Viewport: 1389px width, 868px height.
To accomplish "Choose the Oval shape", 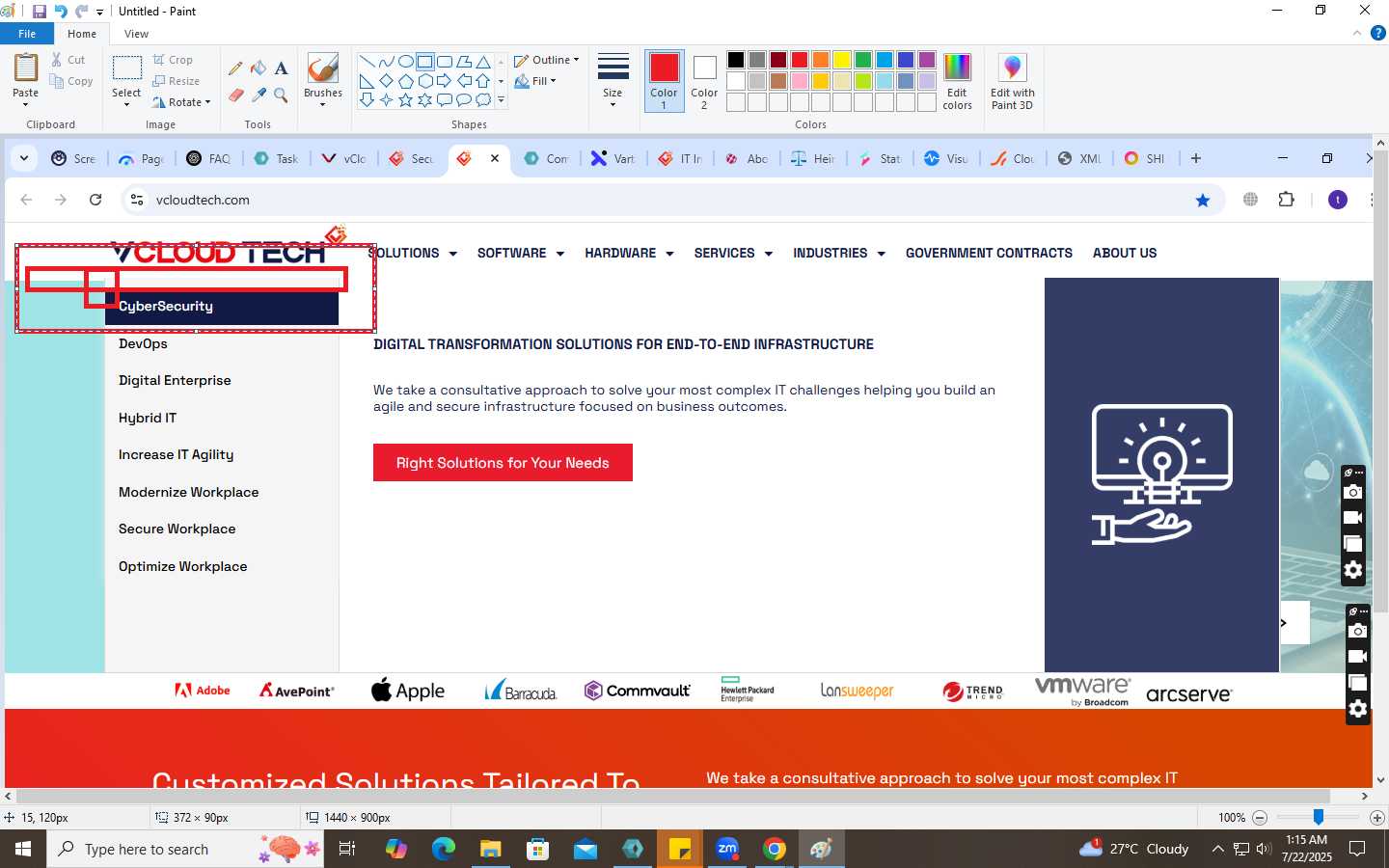I will pyautogui.click(x=405, y=62).
